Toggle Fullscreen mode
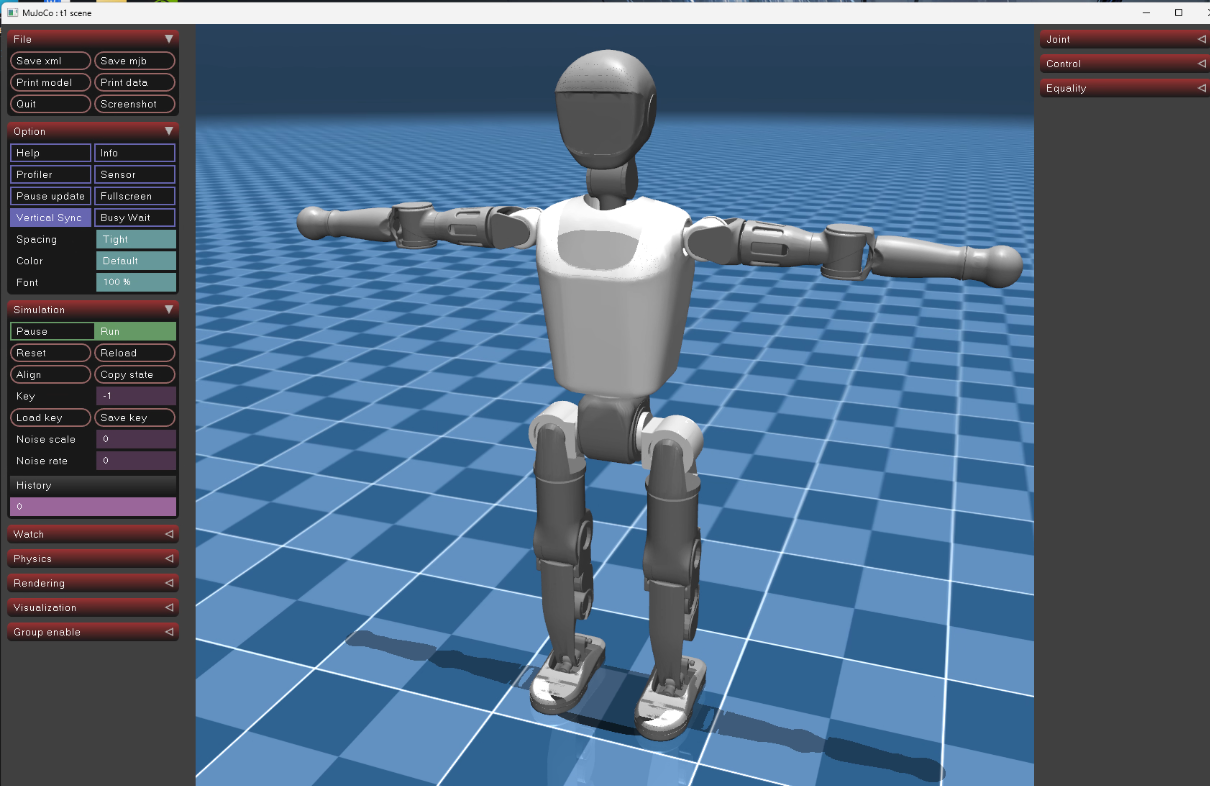This screenshot has width=1210, height=786. [x=135, y=196]
